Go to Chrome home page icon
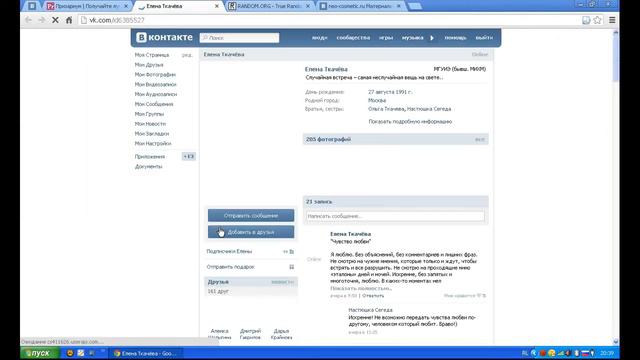 pyautogui.click(x=69, y=20)
